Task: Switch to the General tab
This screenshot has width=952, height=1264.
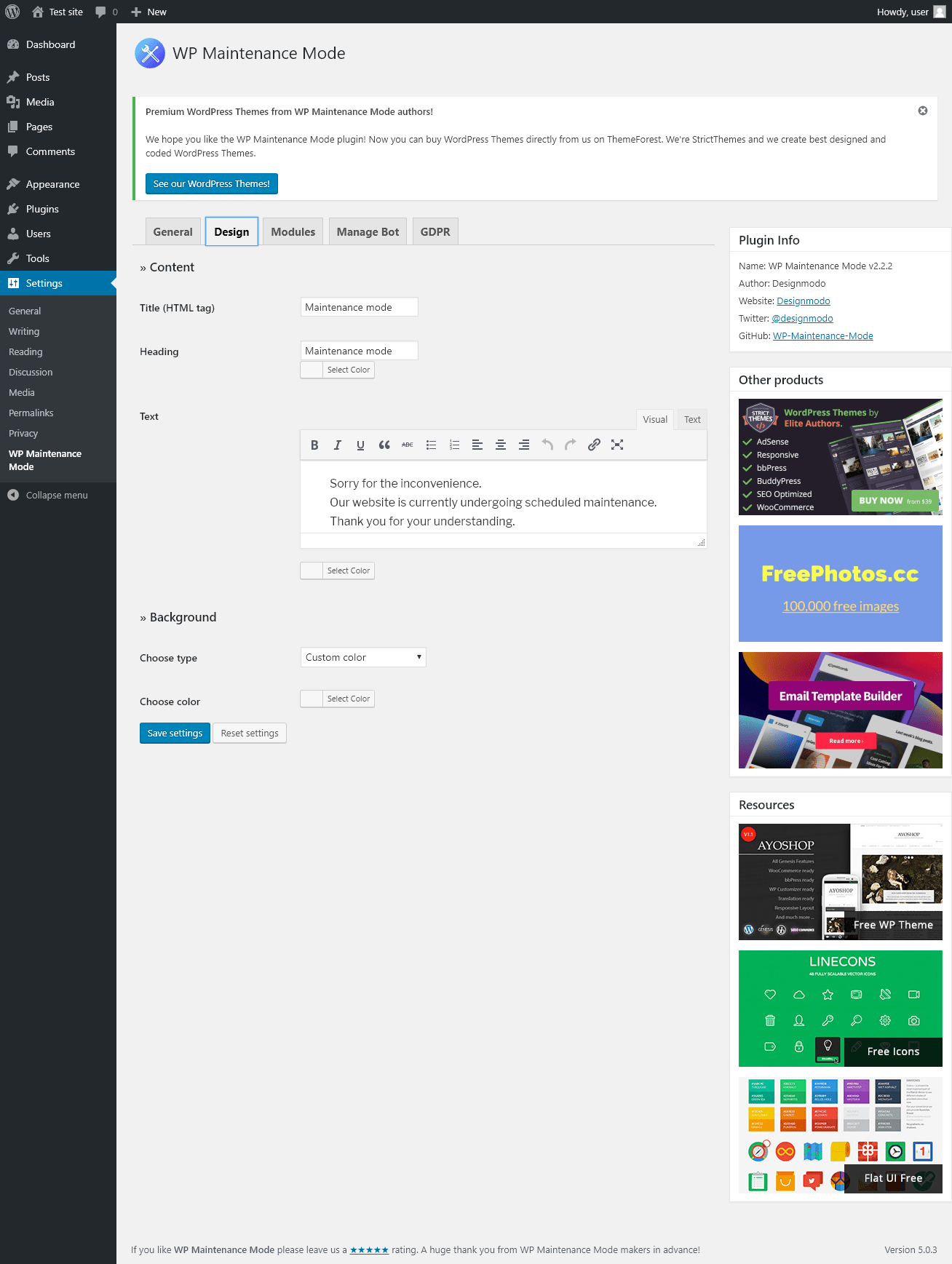Action: [173, 231]
